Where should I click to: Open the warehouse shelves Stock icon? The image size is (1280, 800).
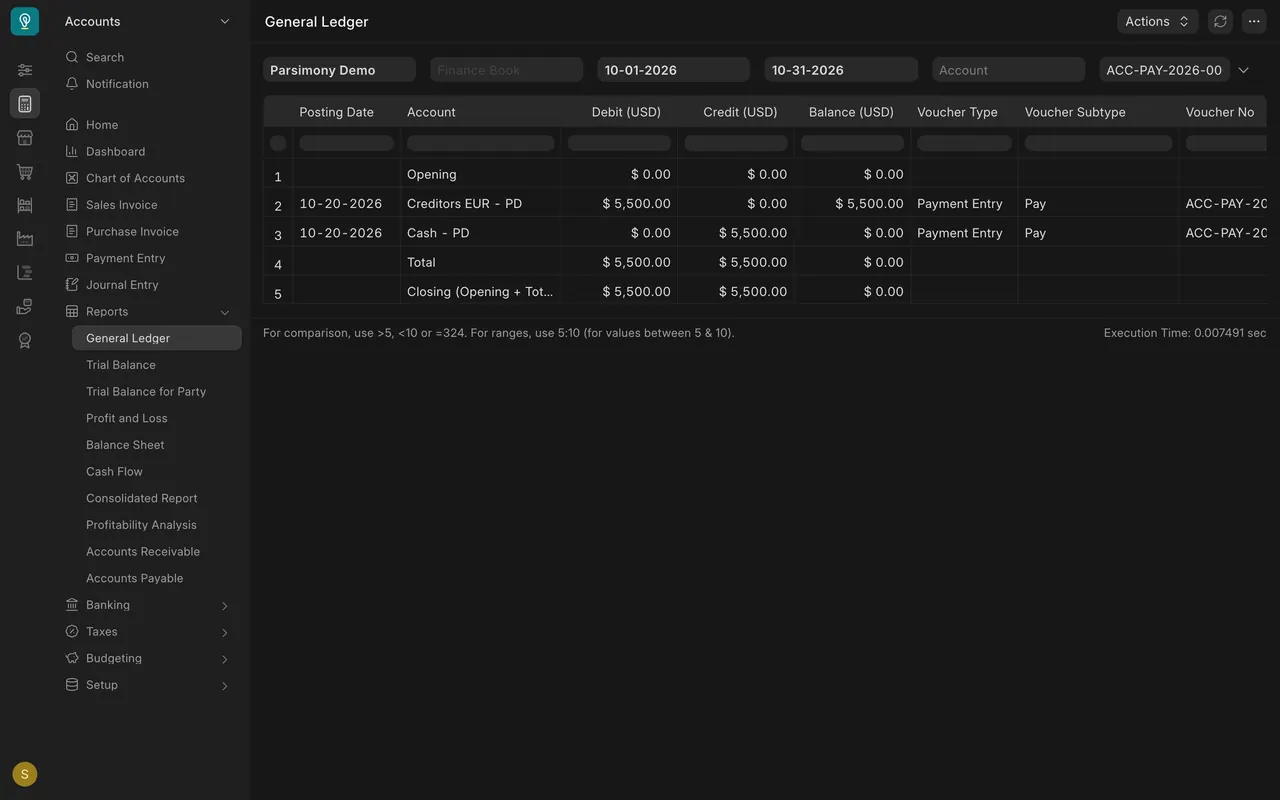click(25, 205)
